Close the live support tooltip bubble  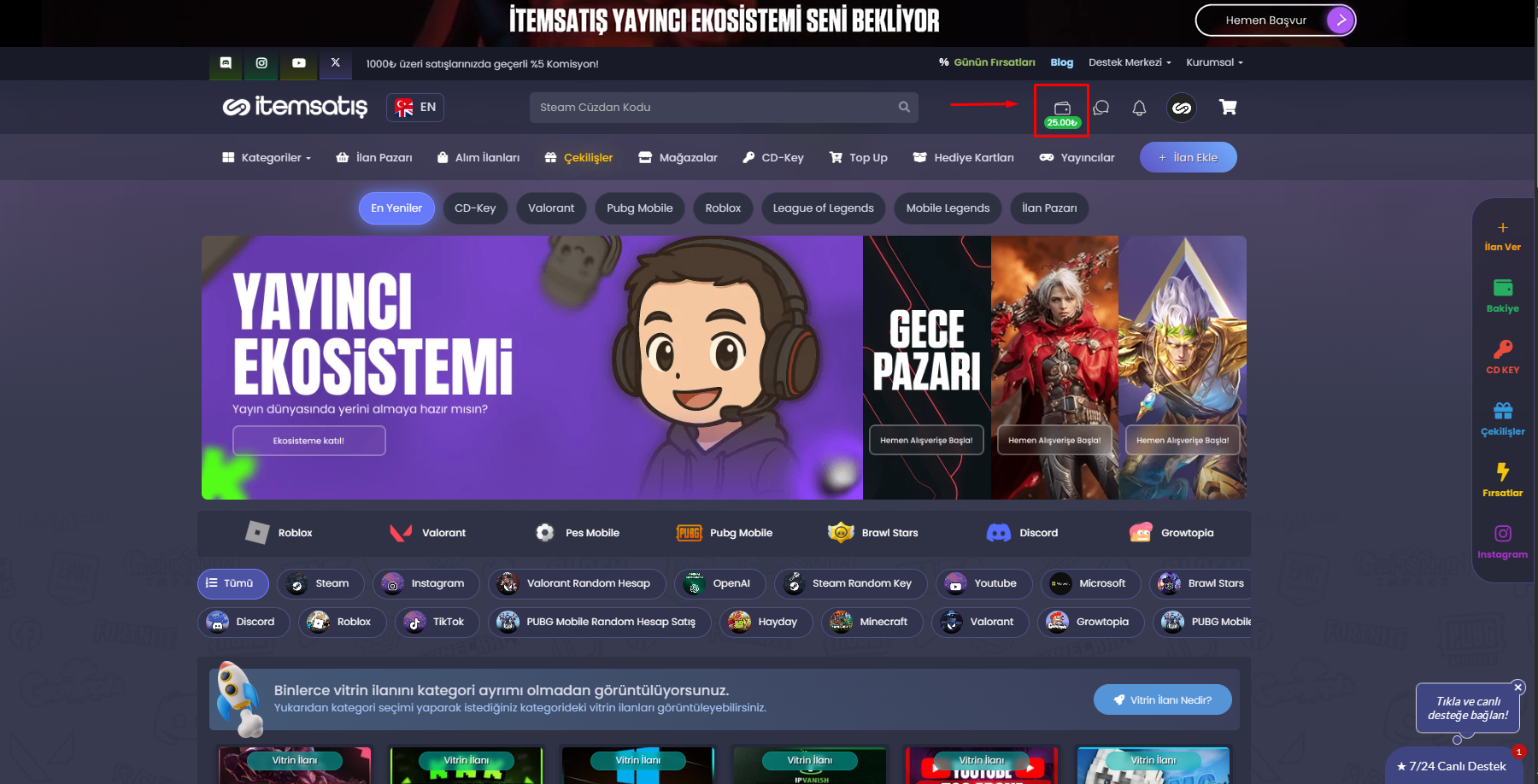[1518, 687]
